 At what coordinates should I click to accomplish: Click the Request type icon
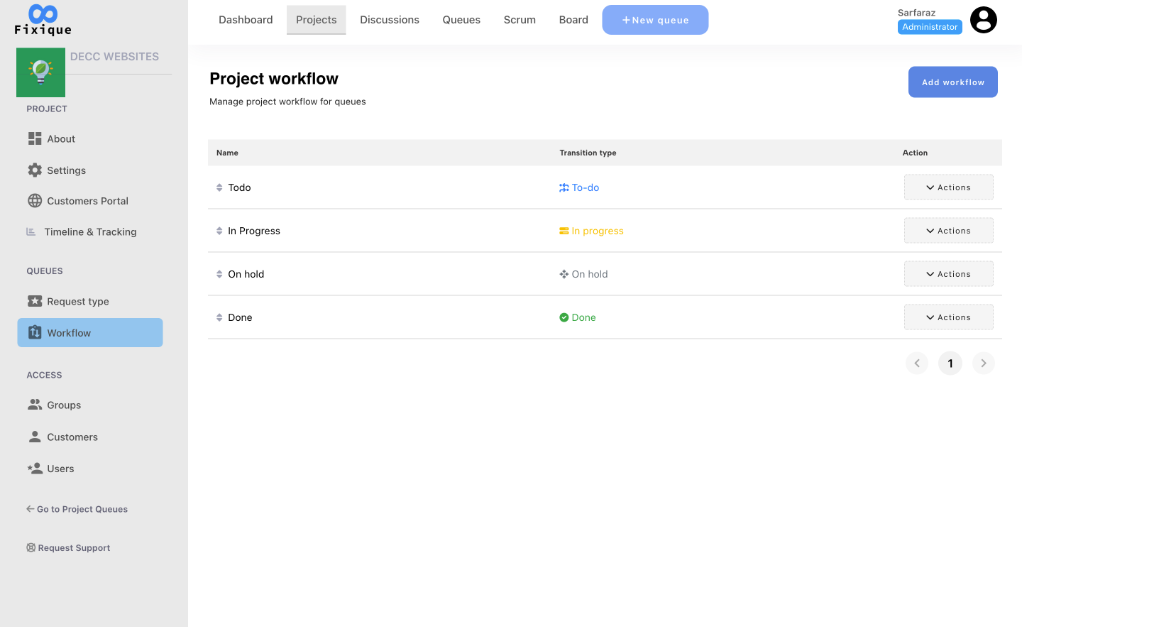(35, 301)
